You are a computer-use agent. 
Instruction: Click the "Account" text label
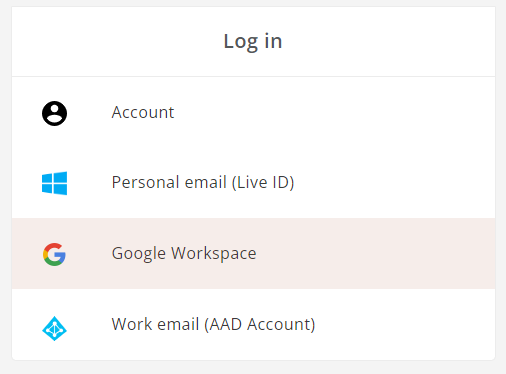(143, 112)
